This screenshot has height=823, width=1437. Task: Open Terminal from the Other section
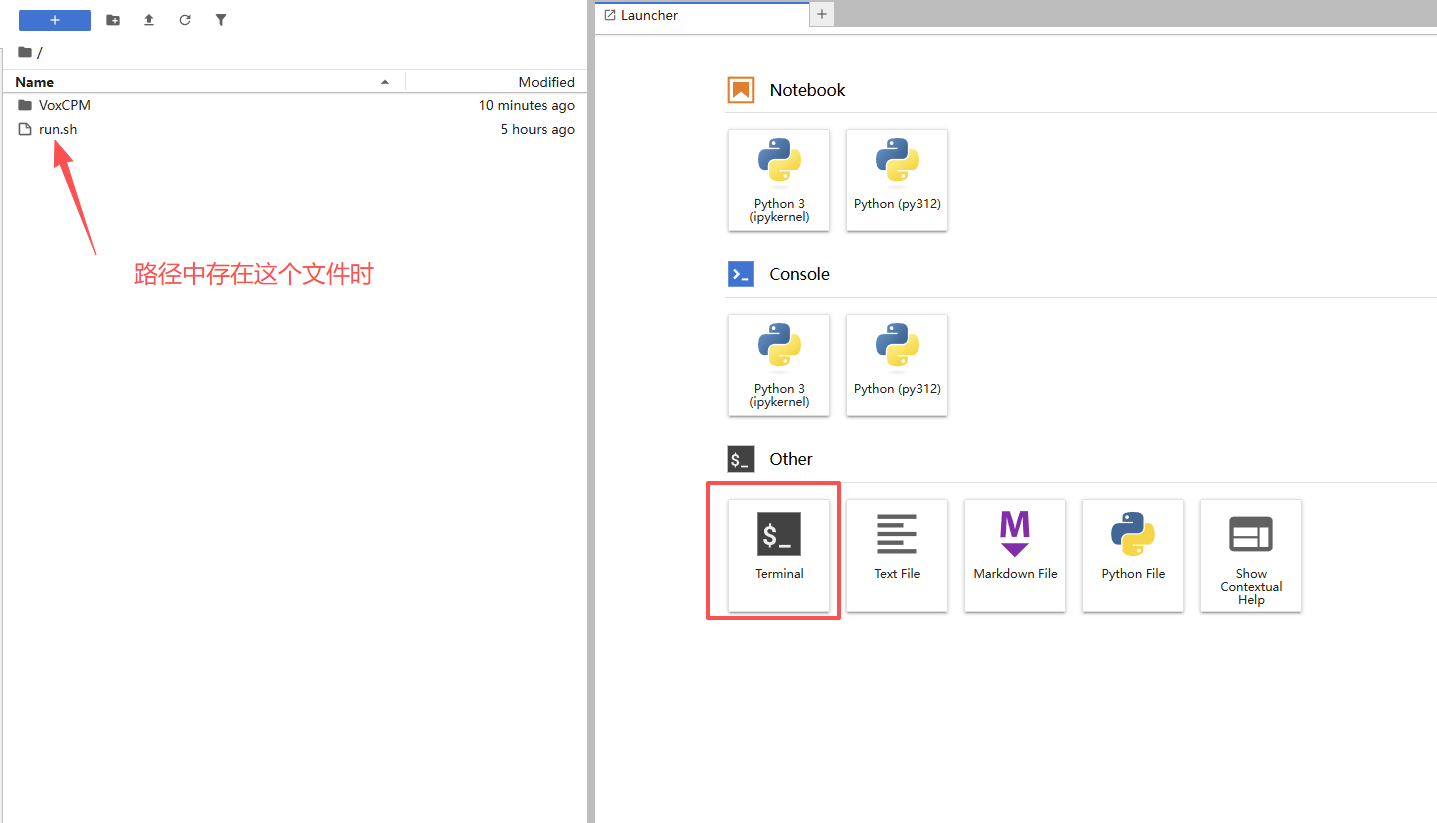pyautogui.click(x=779, y=554)
